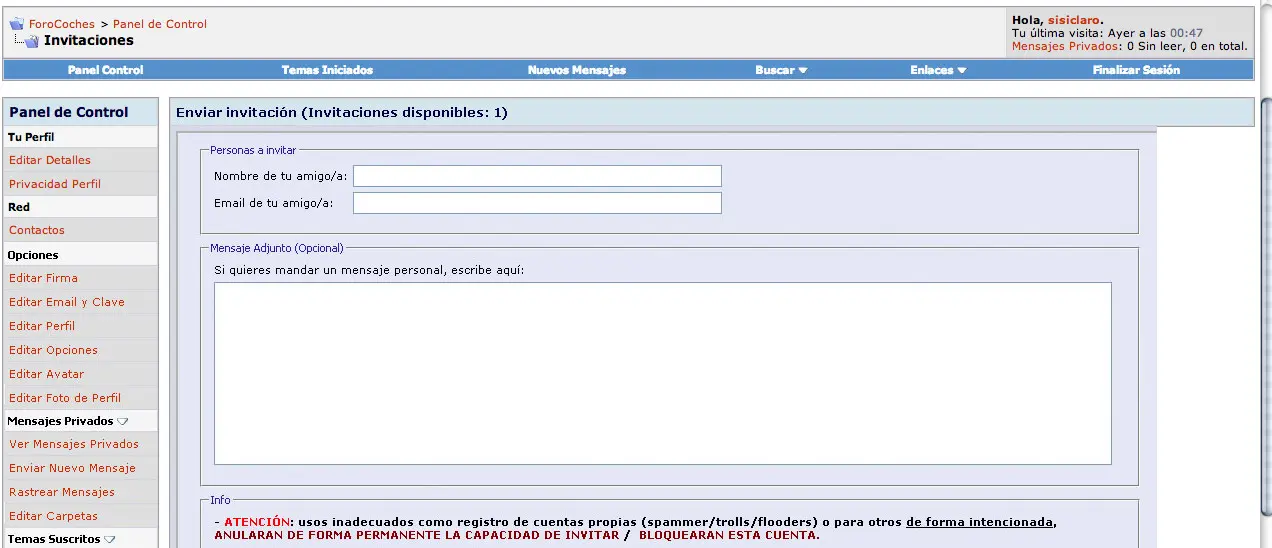Click the Tu Perfil section heading
This screenshot has height=548, width=1272.
tap(31, 137)
